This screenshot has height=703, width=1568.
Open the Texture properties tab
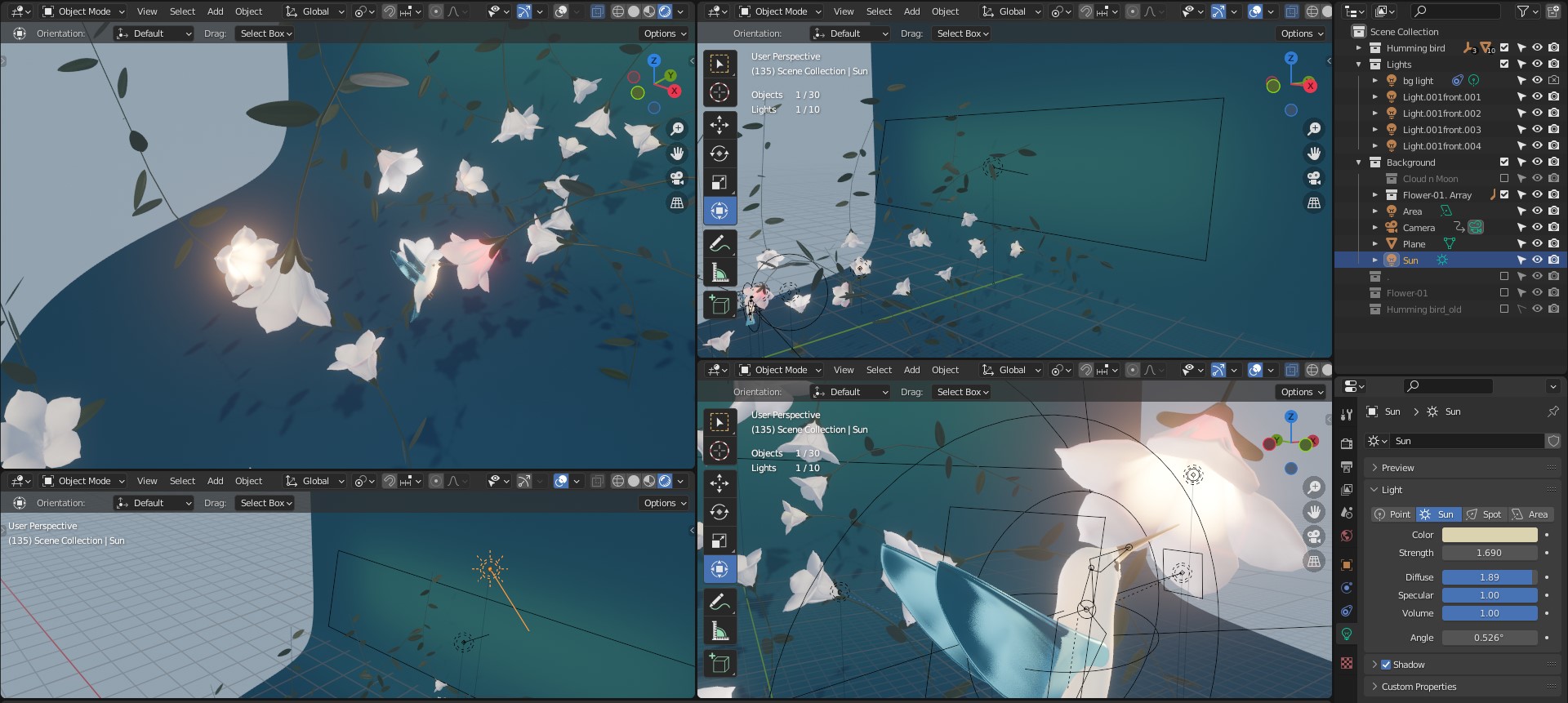[1347, 662]
